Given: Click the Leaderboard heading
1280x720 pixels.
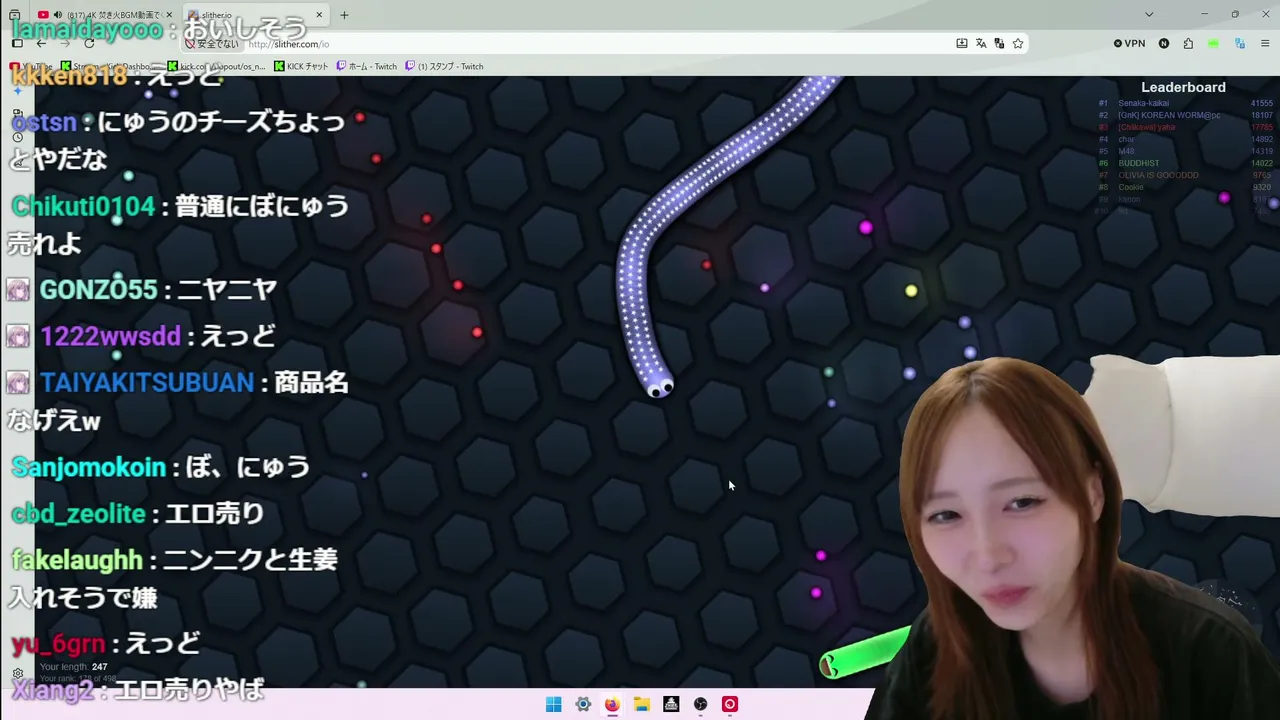Looking at the screenshot, I should tap(1183, 87).
